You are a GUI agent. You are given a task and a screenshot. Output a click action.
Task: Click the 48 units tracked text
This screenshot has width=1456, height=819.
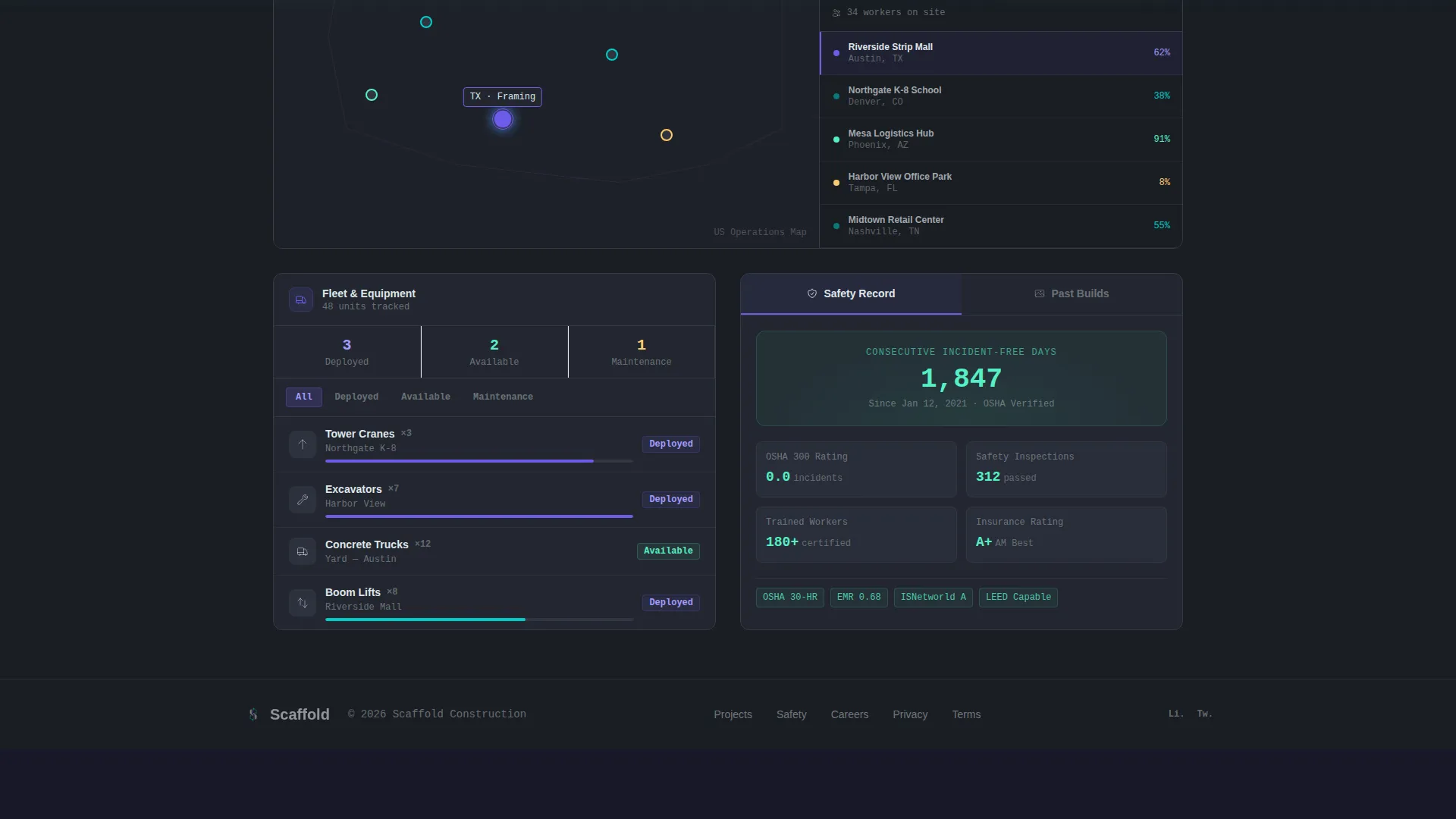point(366,307)
